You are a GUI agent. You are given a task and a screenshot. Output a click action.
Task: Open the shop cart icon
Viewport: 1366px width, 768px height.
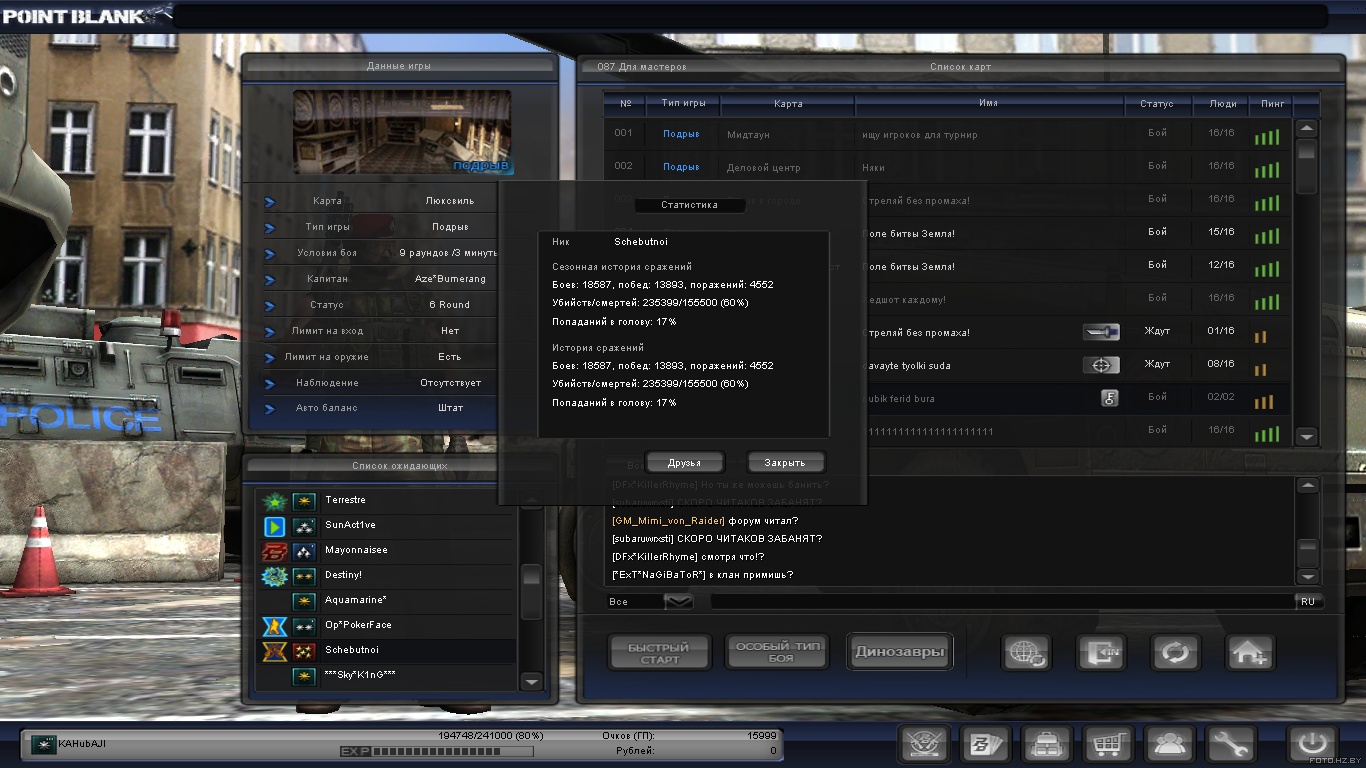tap(1108, 745)
